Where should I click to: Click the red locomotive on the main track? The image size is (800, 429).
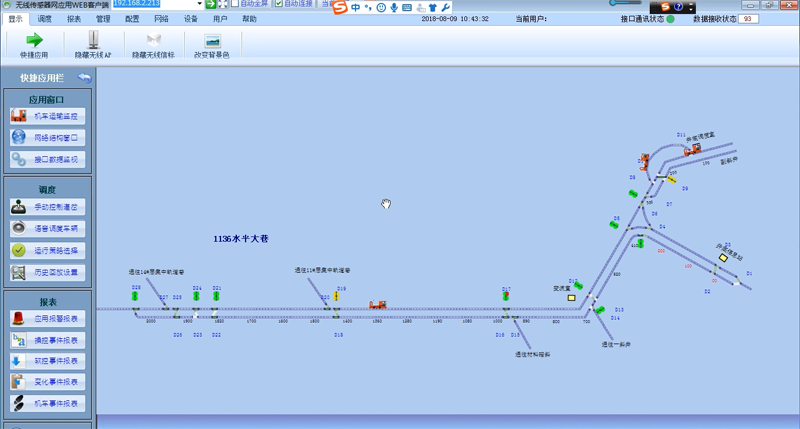(377, 305)
